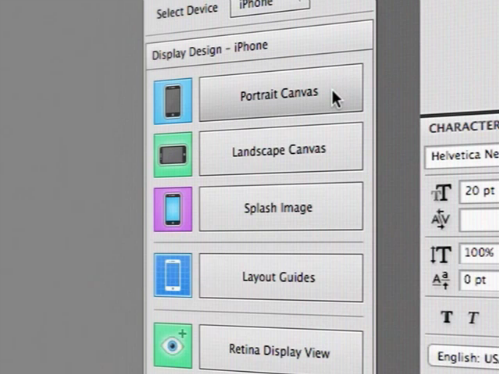Click the Select Device label
This screenshot has height=374, width=499.
point(187,11)
